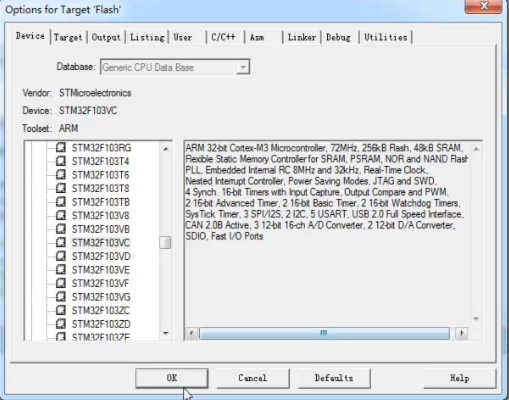Go to the Debug tab
The height and width of the screenshot is (400, 509).
338,37
